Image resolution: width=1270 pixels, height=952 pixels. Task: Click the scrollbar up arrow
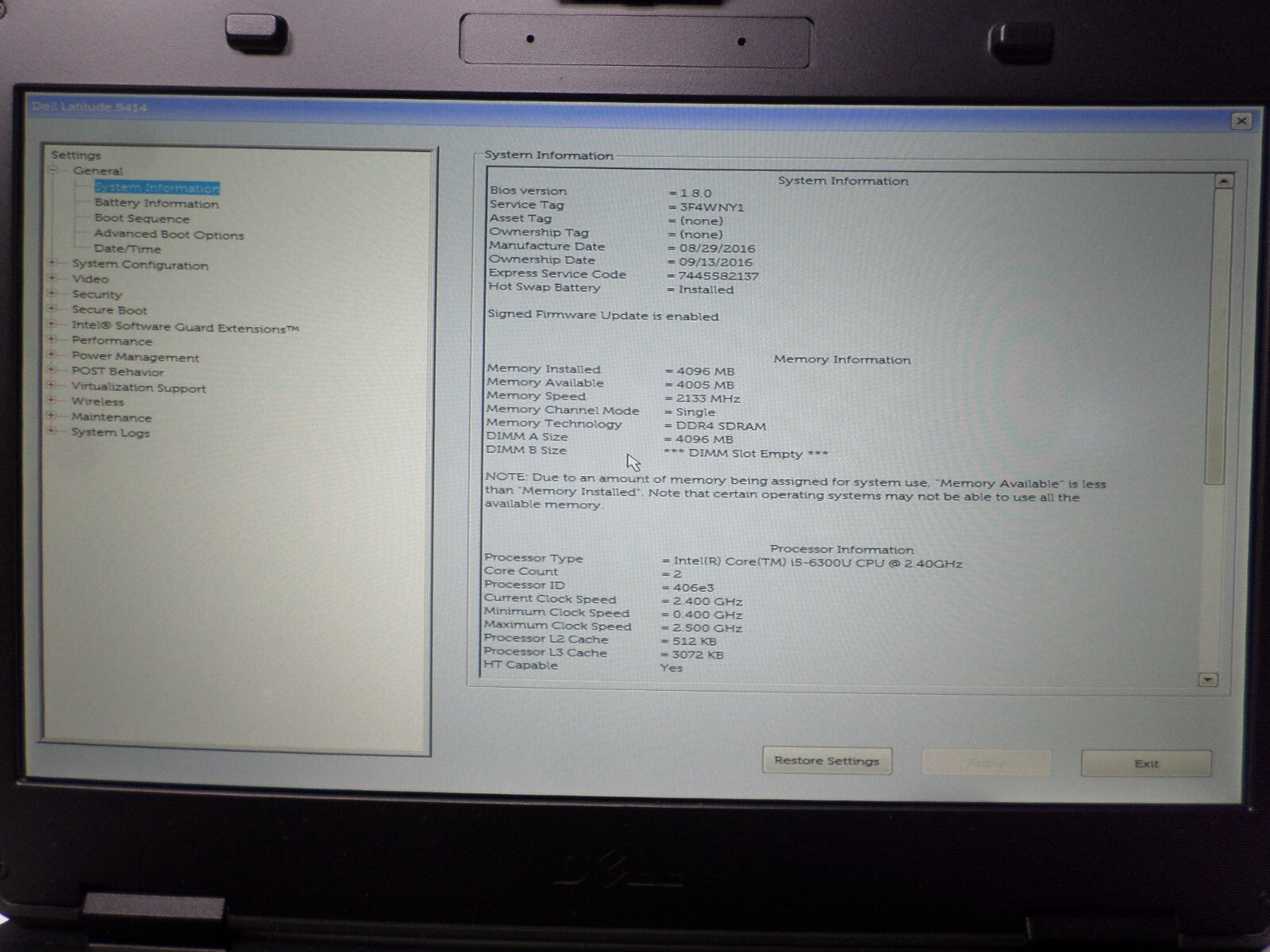pyautogui.click(x=1224, y=182)
